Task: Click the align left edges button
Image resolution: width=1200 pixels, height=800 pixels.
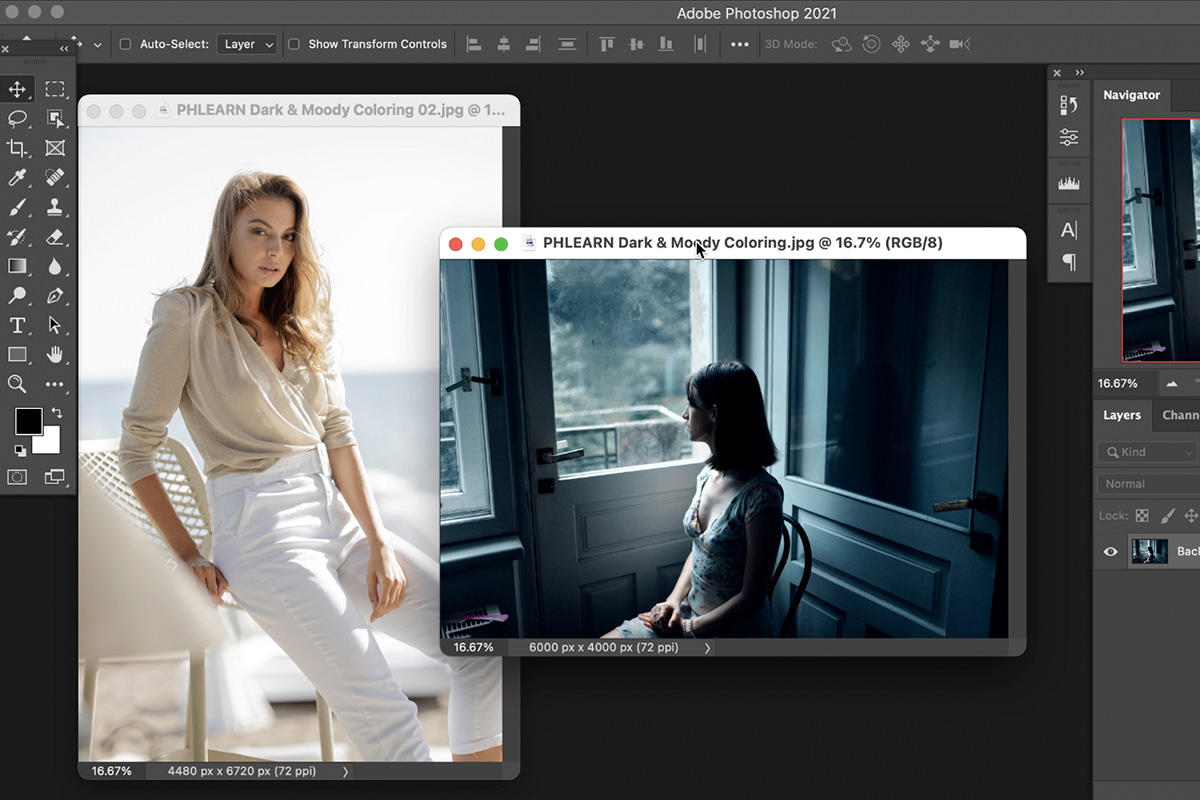Action: (473, 44)
